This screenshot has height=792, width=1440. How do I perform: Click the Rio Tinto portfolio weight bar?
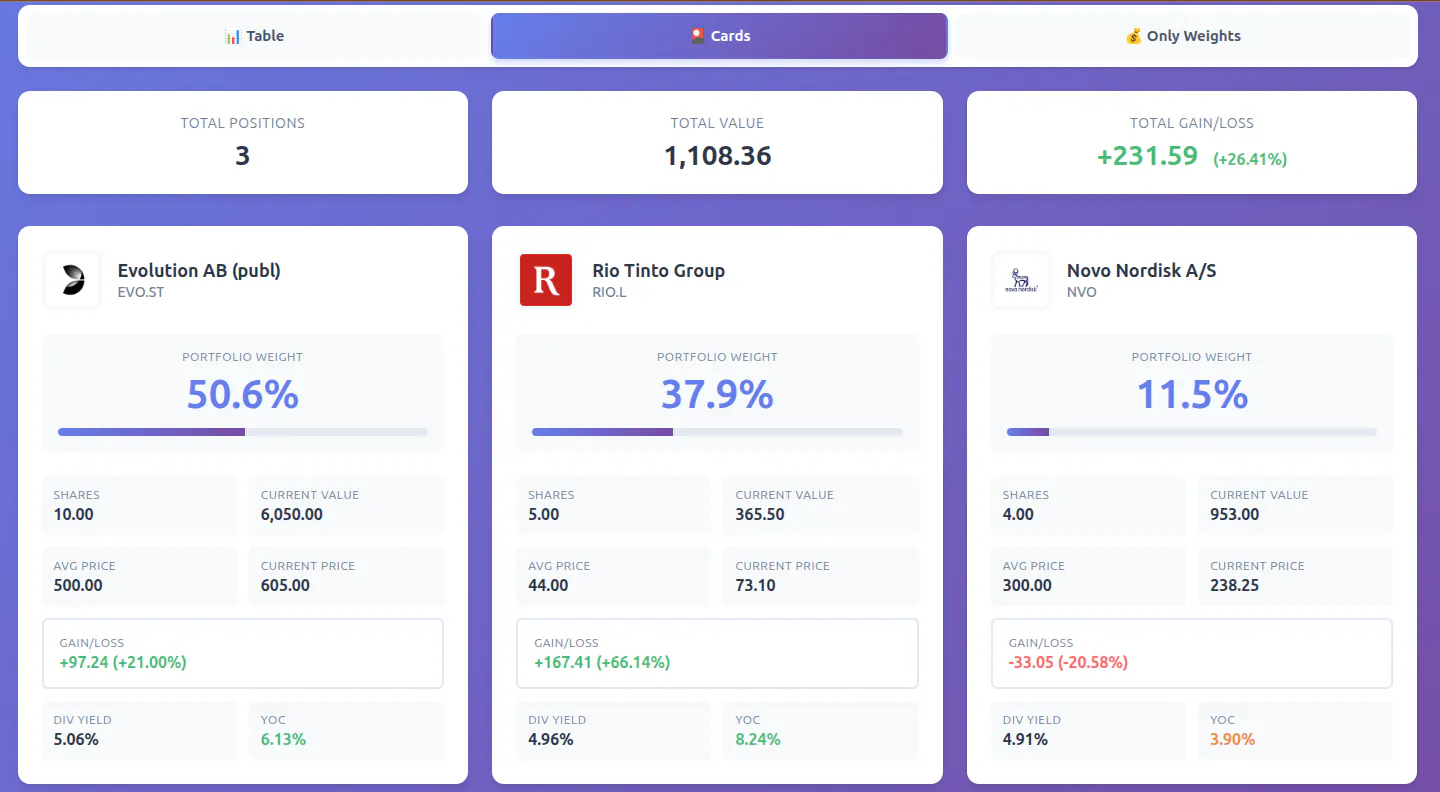[x=717, y=432]
